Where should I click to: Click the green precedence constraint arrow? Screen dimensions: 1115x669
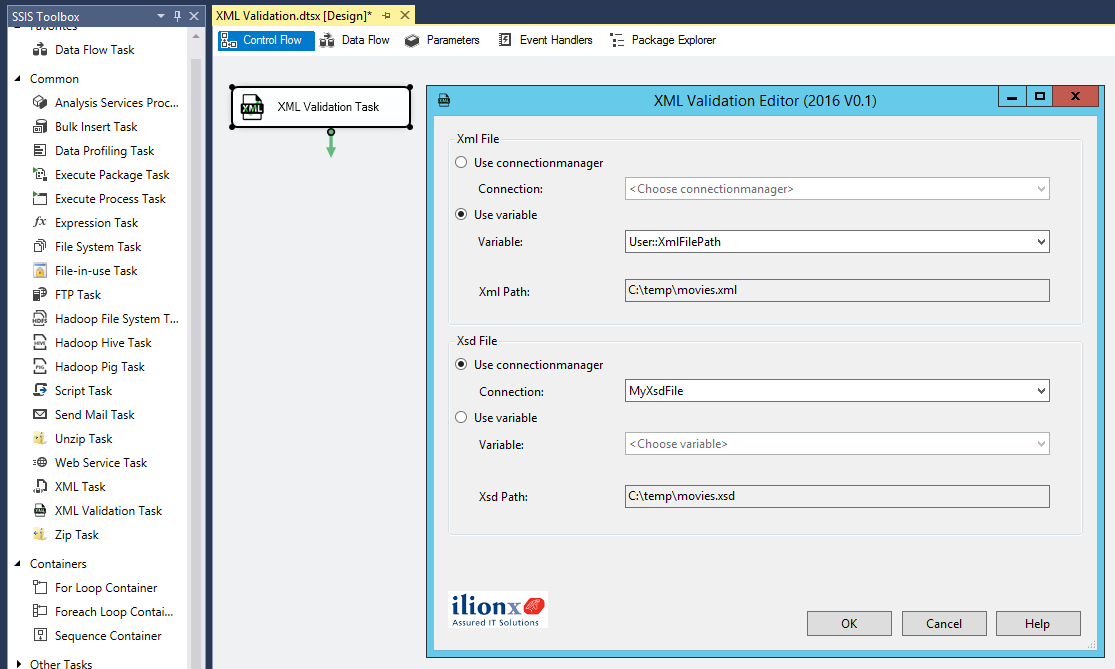coord(331,144)
